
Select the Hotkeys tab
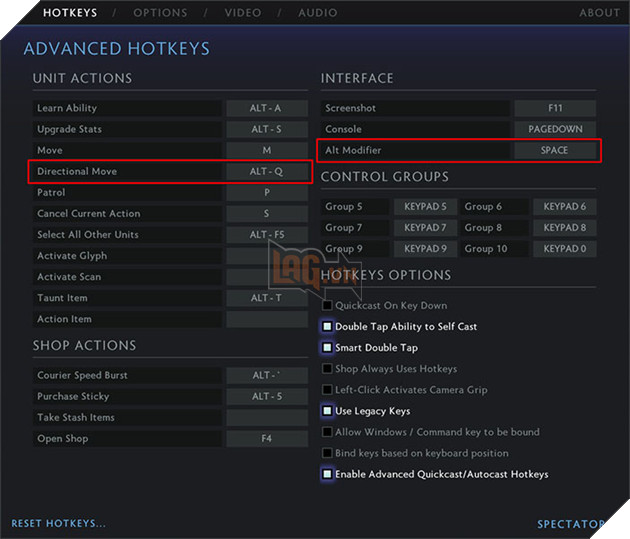[70, 13]
